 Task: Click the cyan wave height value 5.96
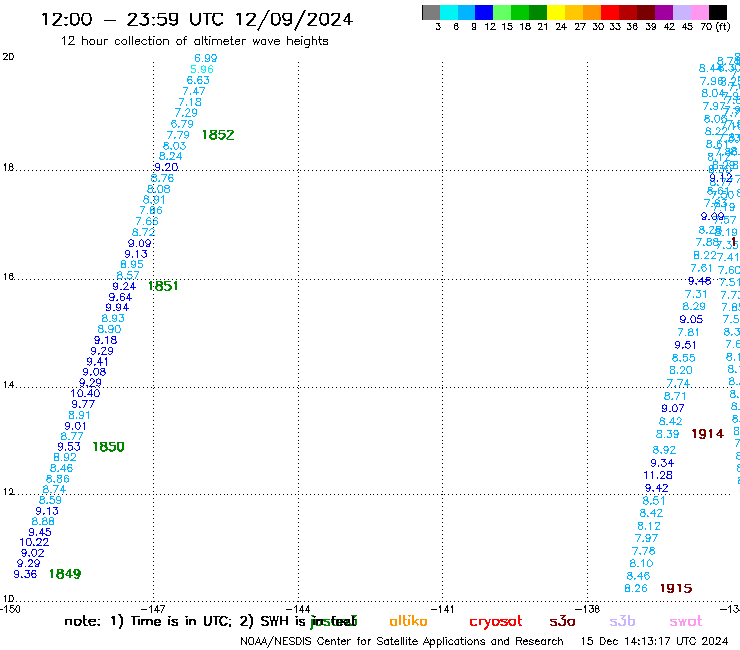point(202,69)
